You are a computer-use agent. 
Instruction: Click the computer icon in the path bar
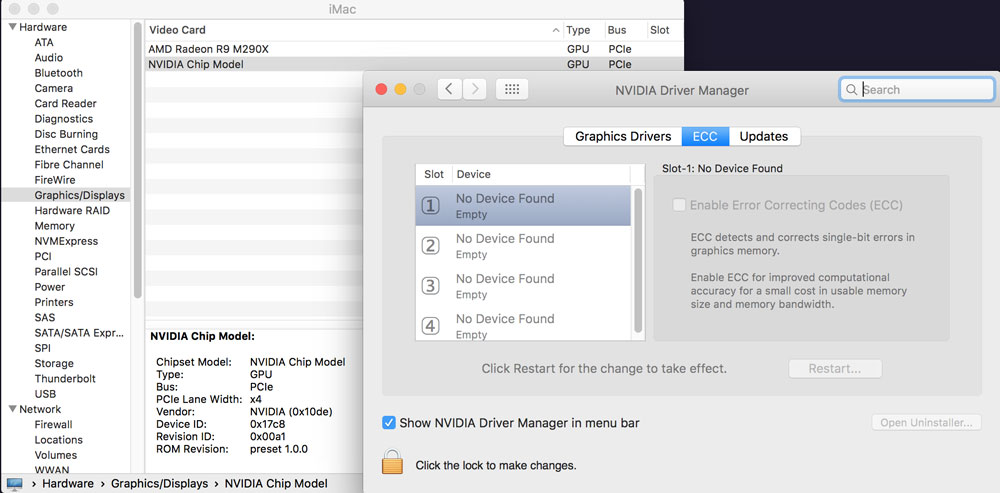click(x=14, y=483)
